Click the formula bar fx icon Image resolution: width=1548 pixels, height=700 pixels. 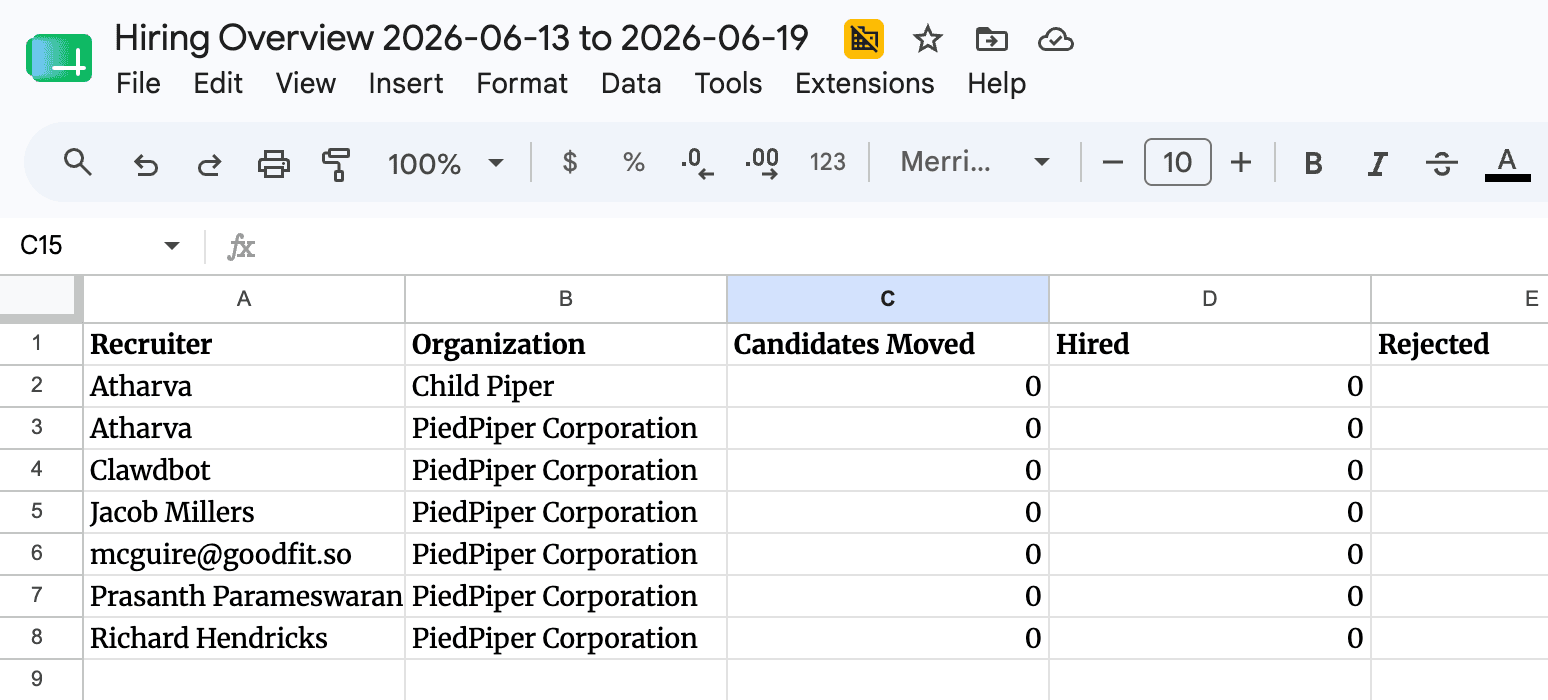(241, 247)
